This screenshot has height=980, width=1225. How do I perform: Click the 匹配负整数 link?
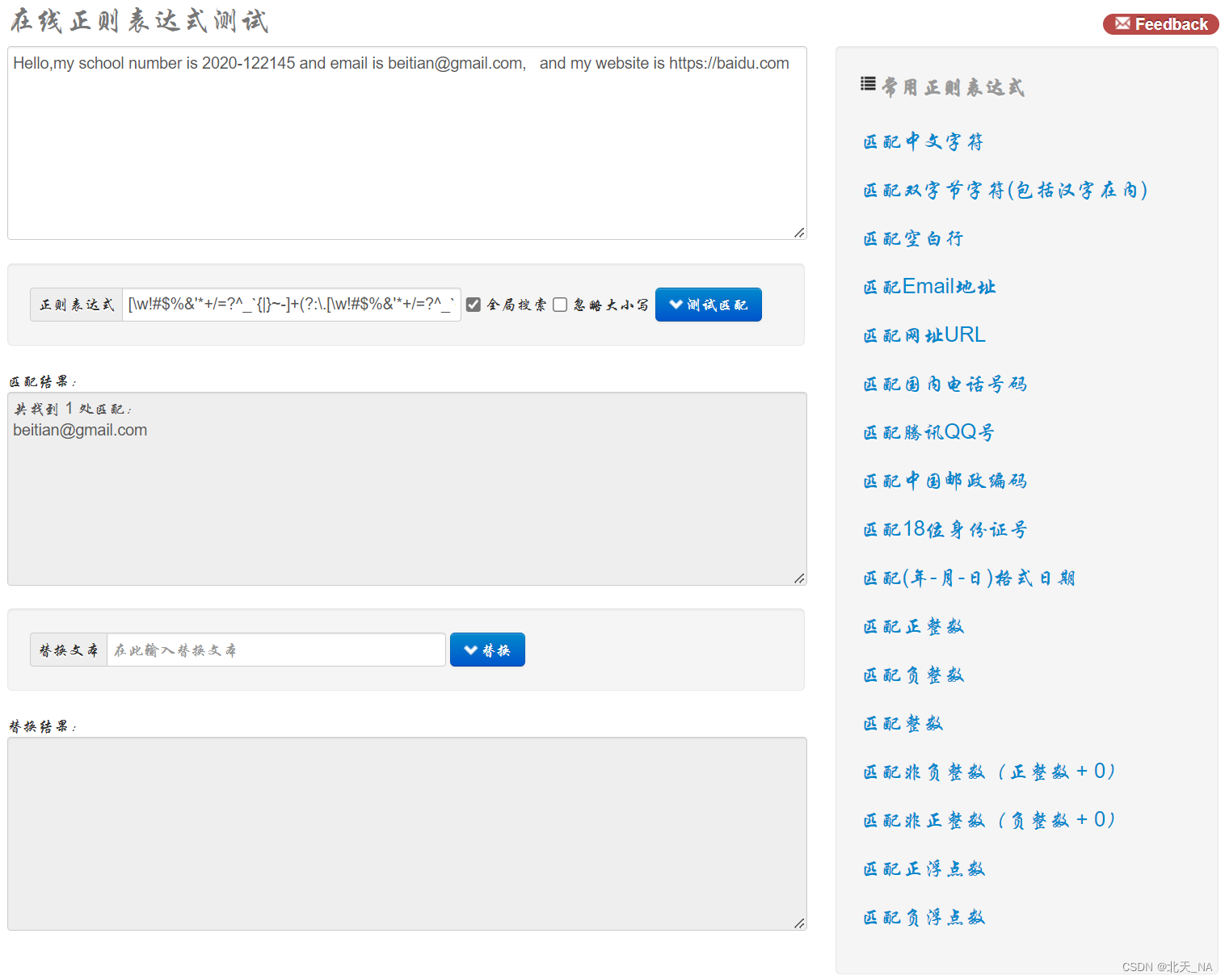click(x=914, y=675)
